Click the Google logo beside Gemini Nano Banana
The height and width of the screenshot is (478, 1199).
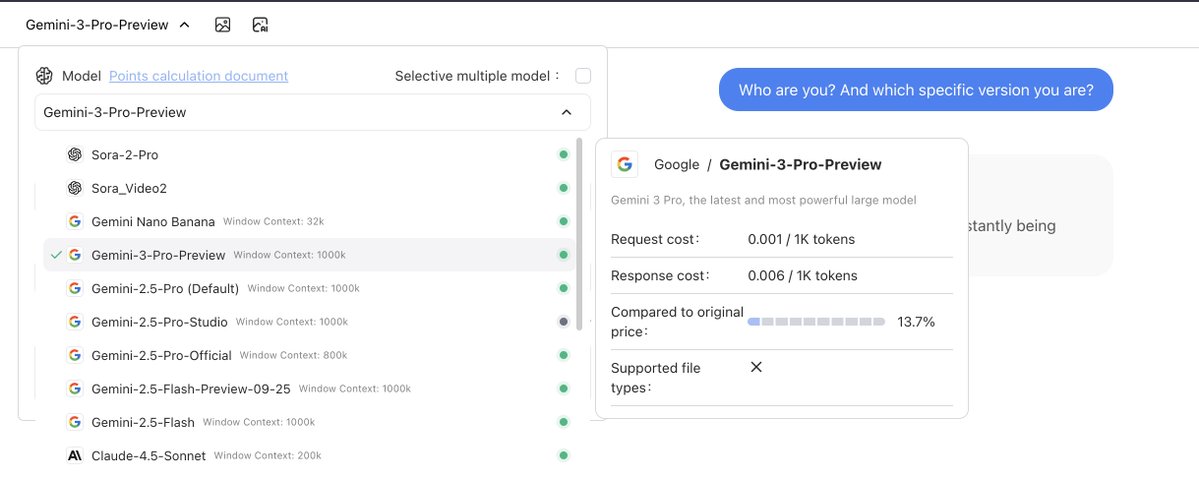74,221
